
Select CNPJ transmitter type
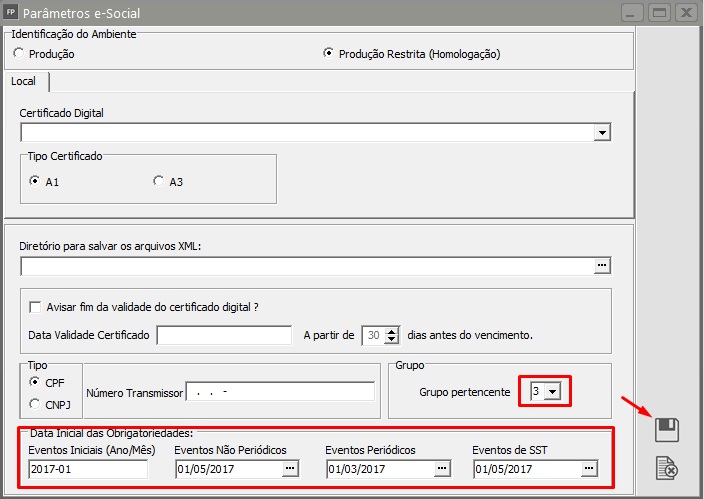(x=36, y=404)
